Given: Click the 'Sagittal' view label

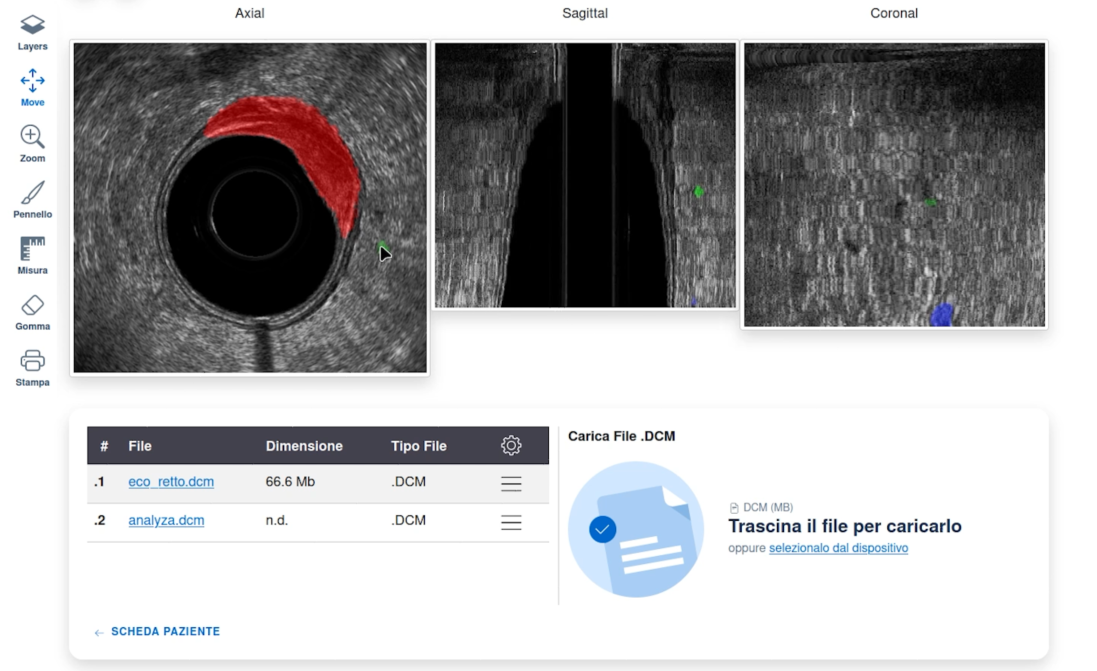Looking at the screenshot, I should coord(585,13).
